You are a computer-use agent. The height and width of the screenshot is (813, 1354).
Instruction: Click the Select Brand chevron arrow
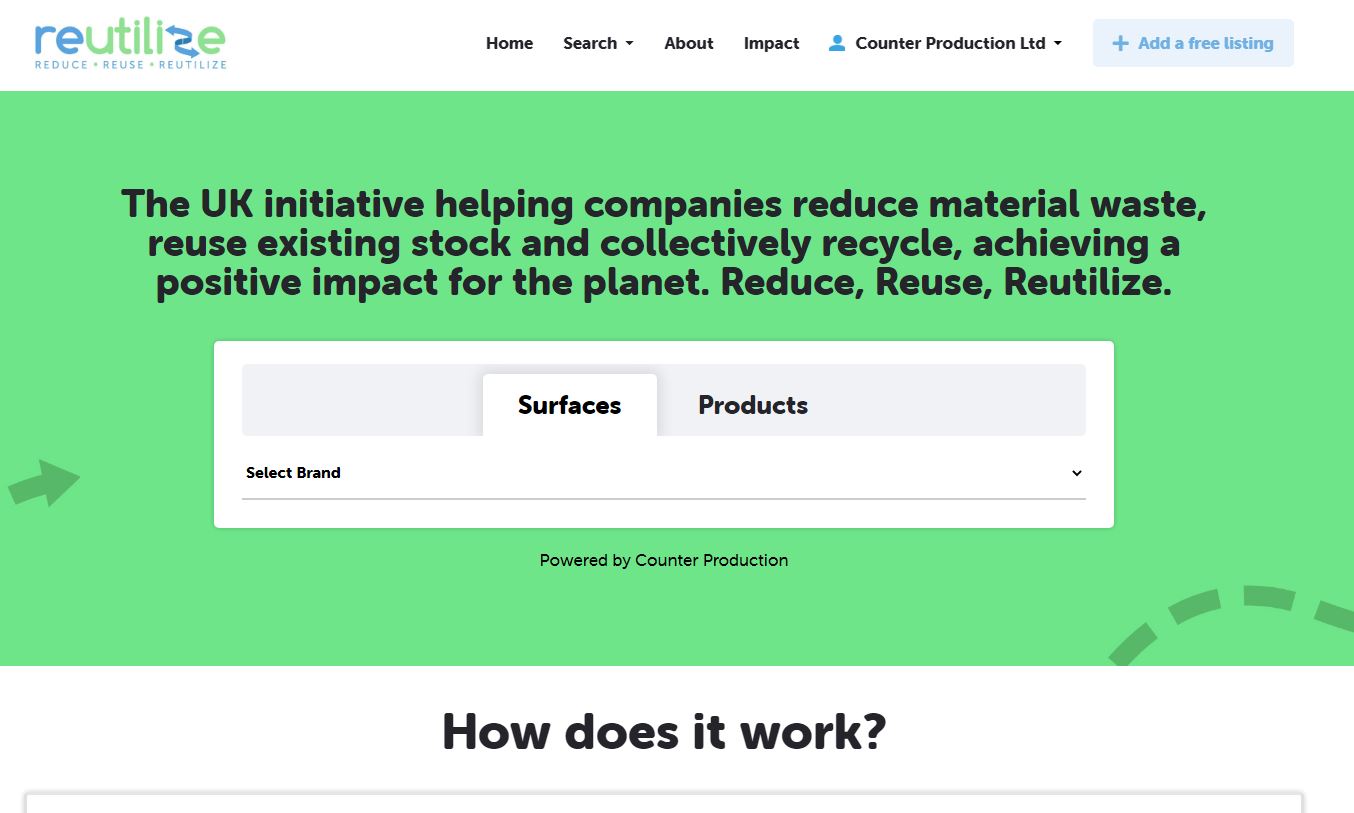(x=1077, y=473)
